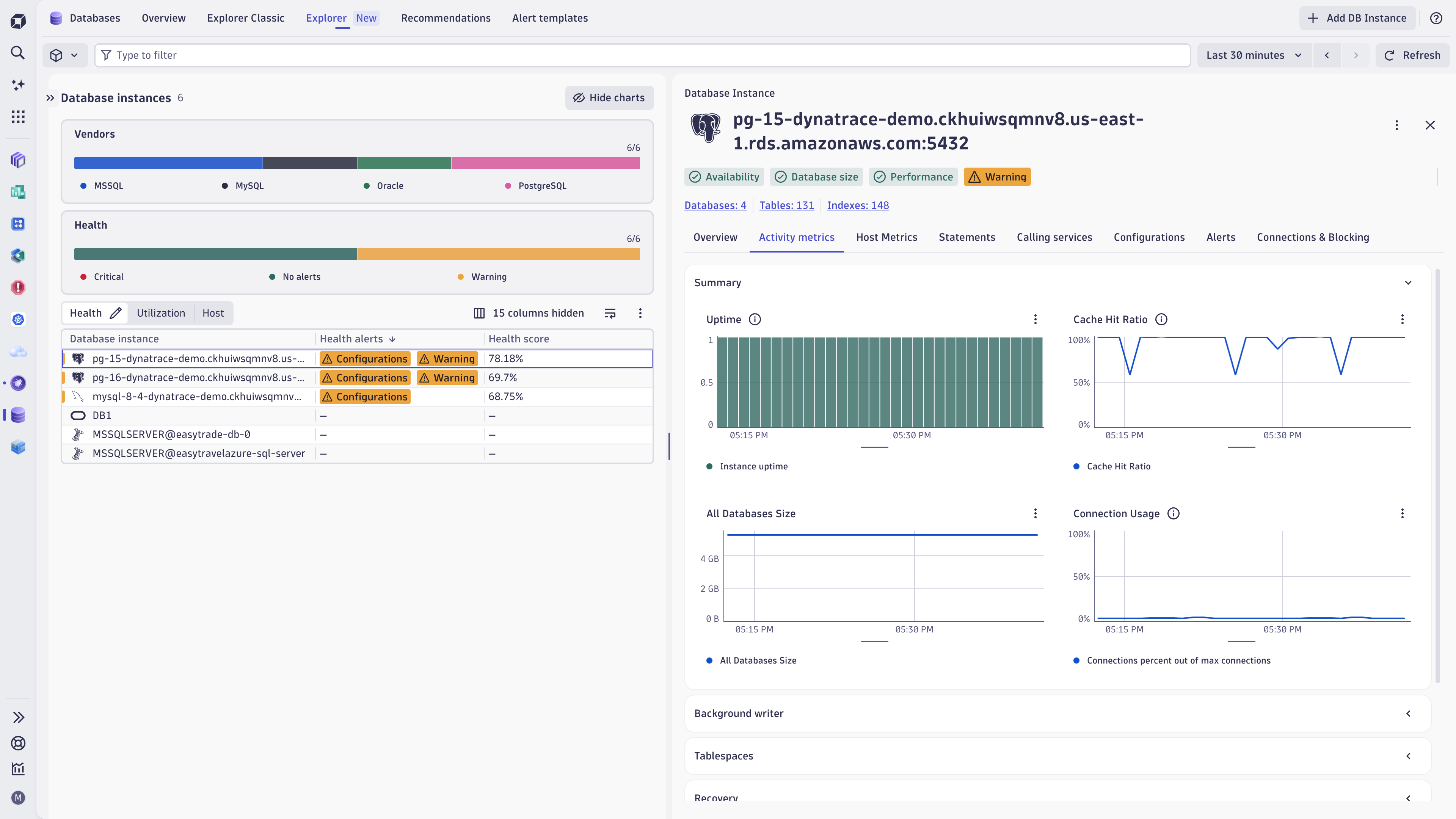Click the Refresh button

point(1412,55)
